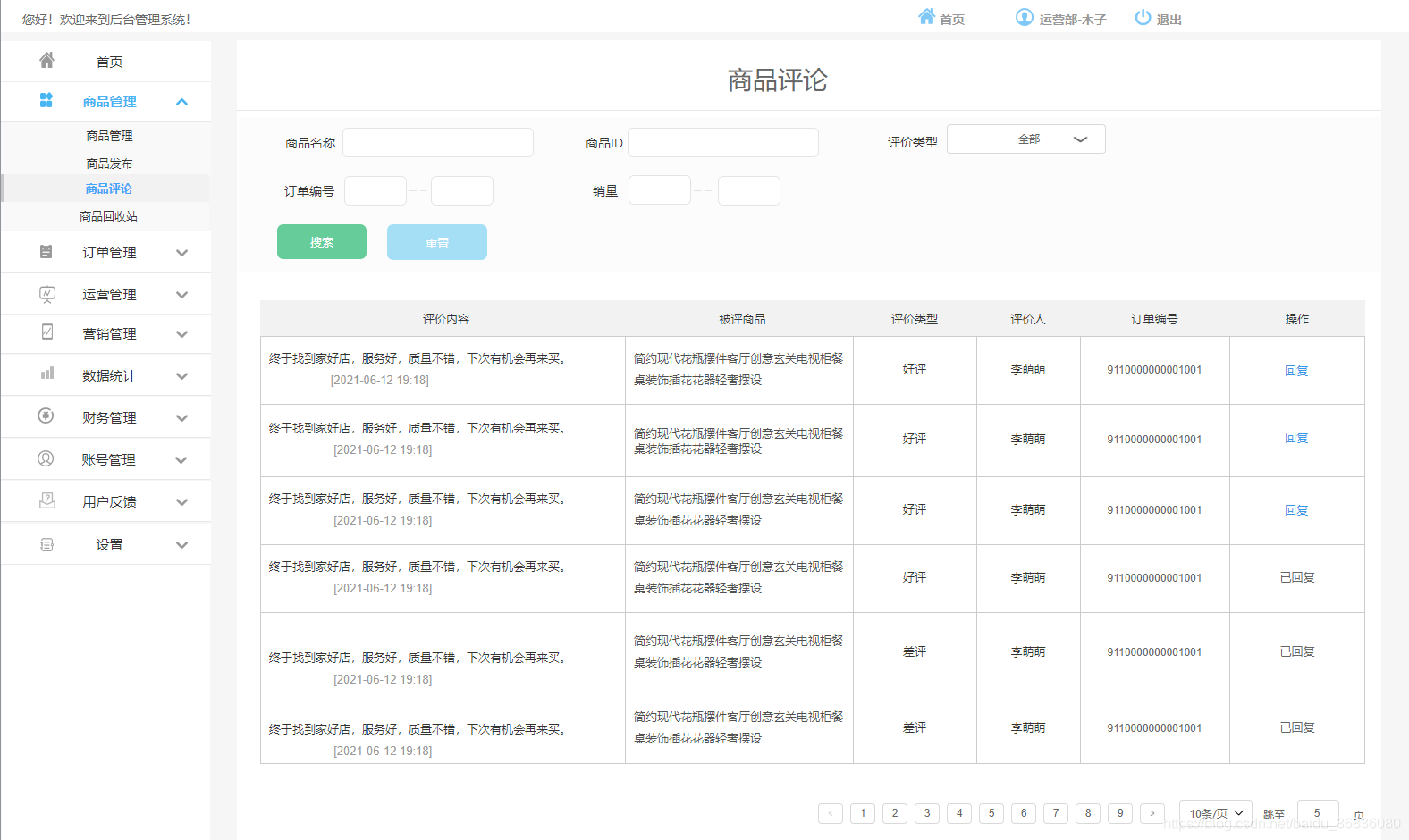Go to previous page arrow

coord(831,813)
